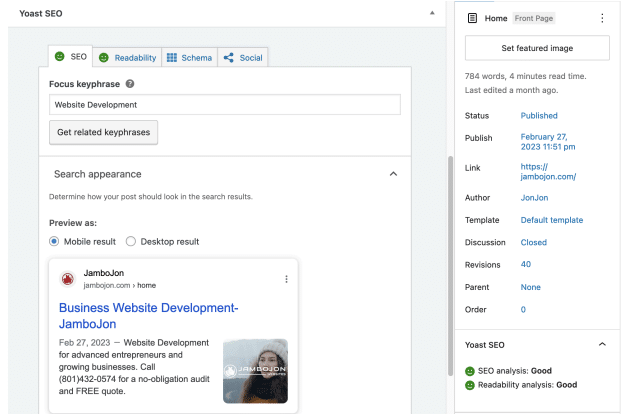
Task: Open the jambojon.com link setting
Action: (548, 172)
